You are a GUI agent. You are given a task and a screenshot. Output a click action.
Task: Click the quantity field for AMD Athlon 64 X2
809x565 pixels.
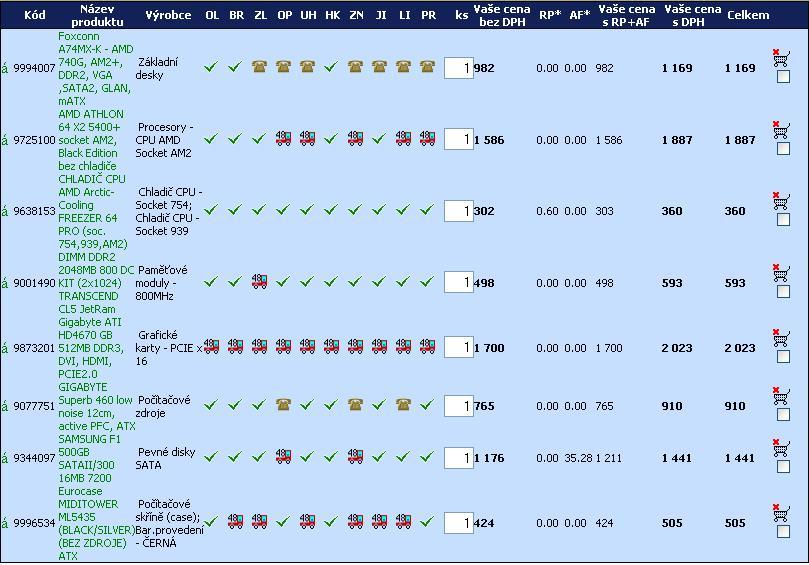coord(458,140)
